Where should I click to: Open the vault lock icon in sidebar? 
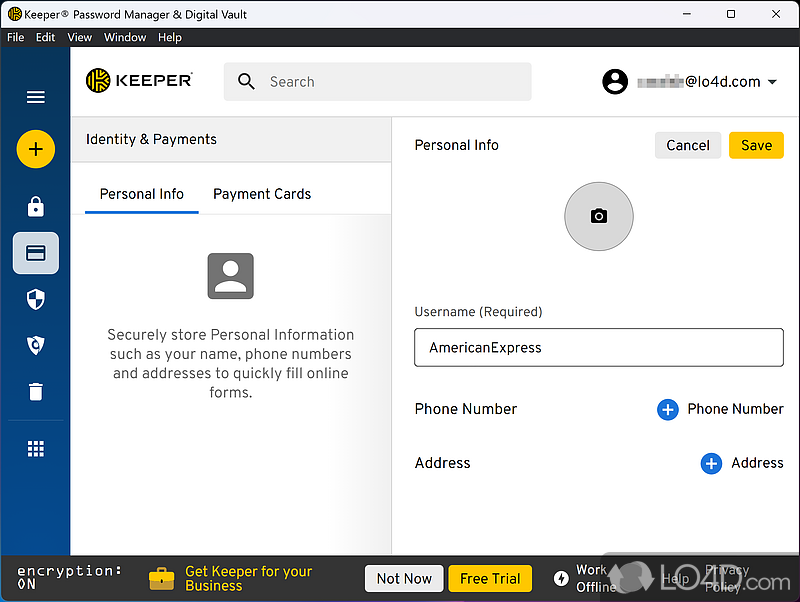36,207
